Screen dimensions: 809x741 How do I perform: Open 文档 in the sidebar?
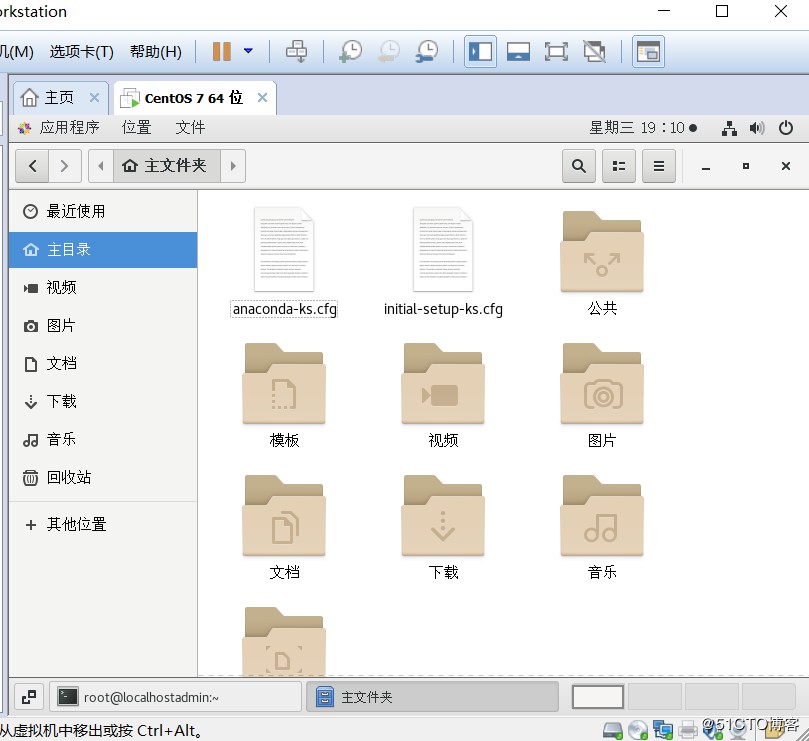coord(103,364)
